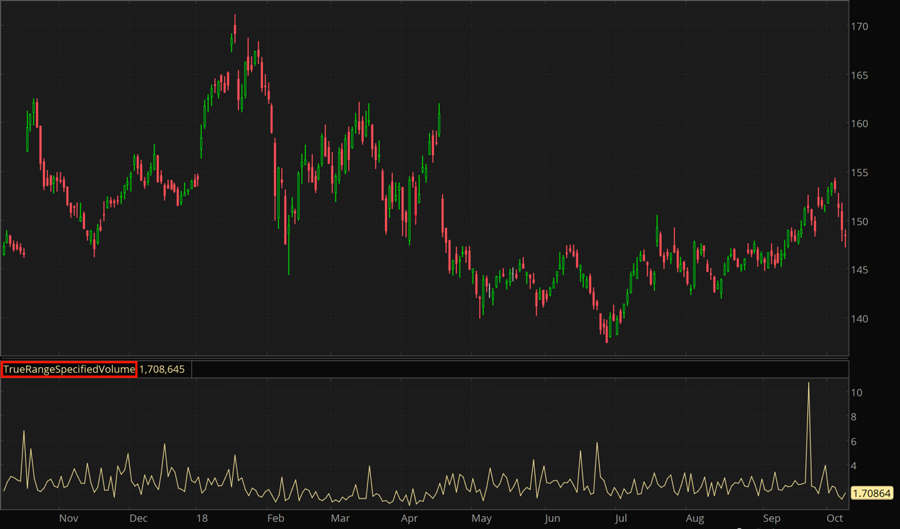This screenshot has width=900, height=529.
Task: Click the Apr label on time axis
Action: pyautogui.click(x=410, y=519)
